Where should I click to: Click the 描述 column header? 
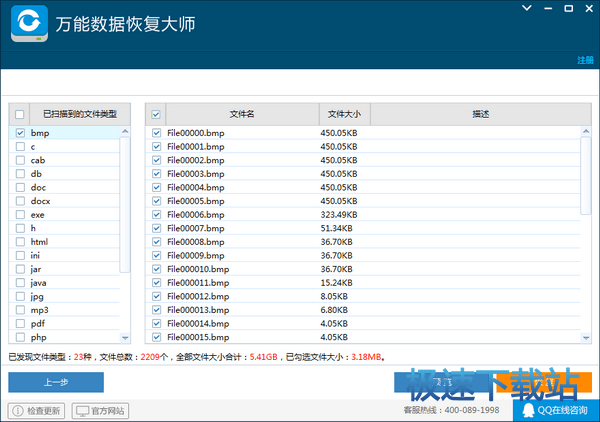(x=481, y=114)
